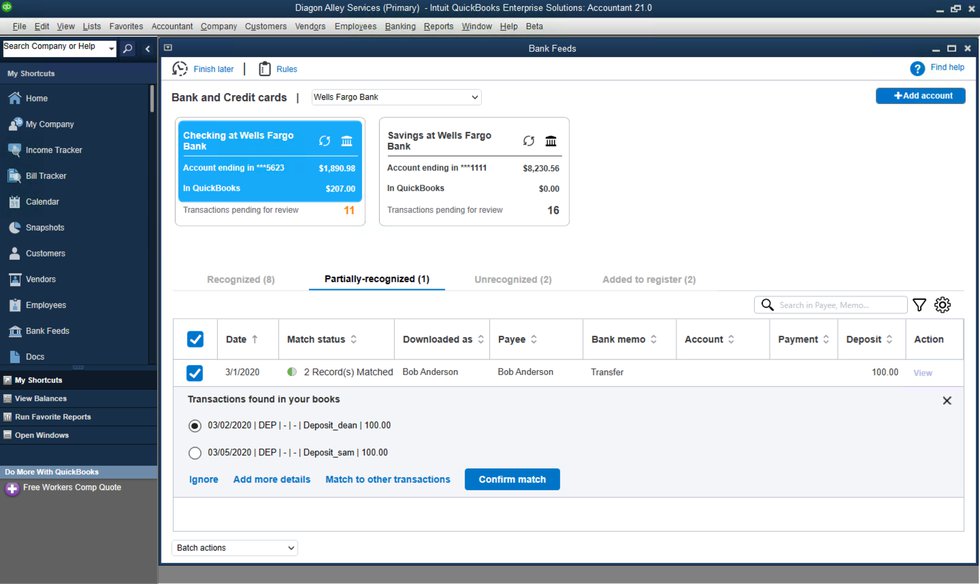The width and height of the screenshot is (980, 584).
Task: Switch to the Unrecognized (2) tab
Action: [513, 280]
